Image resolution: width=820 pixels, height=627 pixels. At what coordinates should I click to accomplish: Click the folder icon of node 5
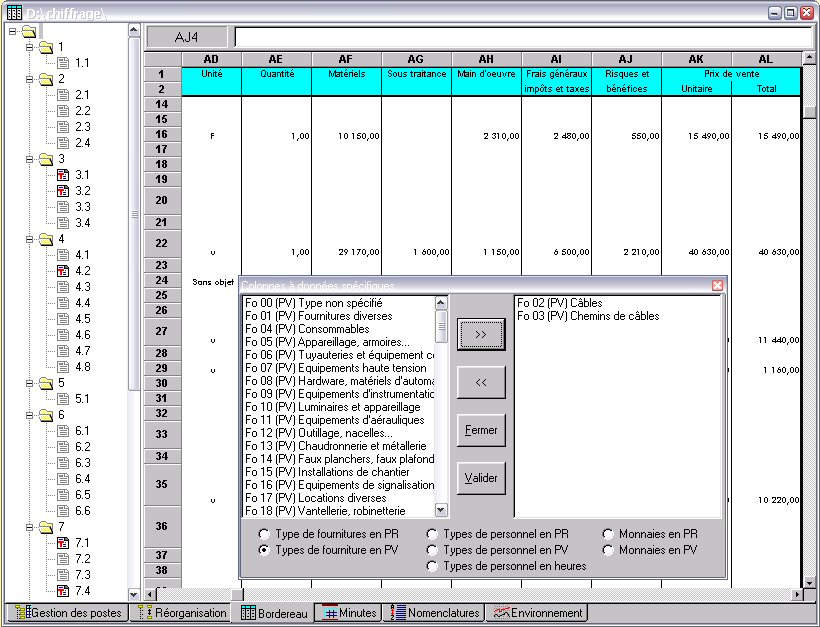coord(46,383)
